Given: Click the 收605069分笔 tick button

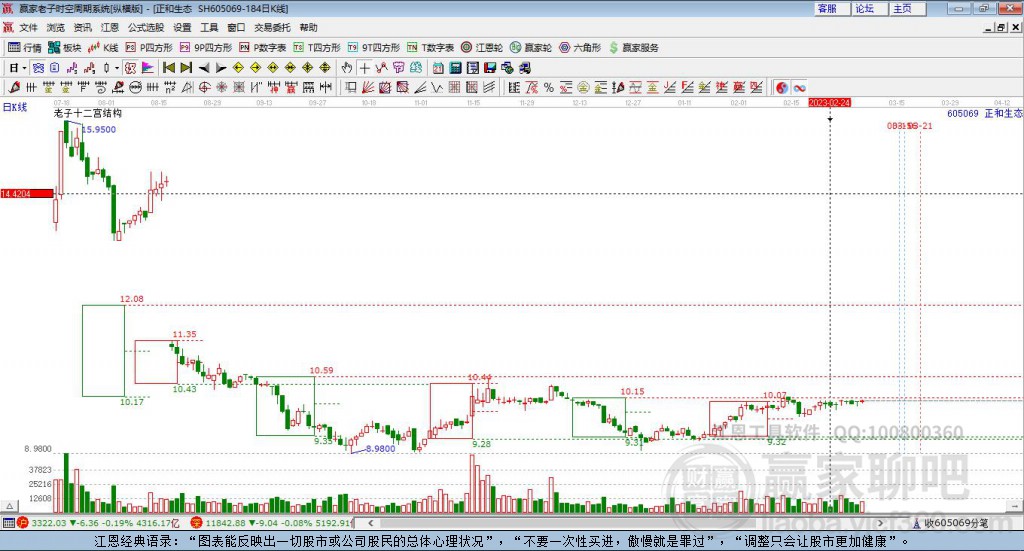Looking at the screenshot, I should point(950,523).
